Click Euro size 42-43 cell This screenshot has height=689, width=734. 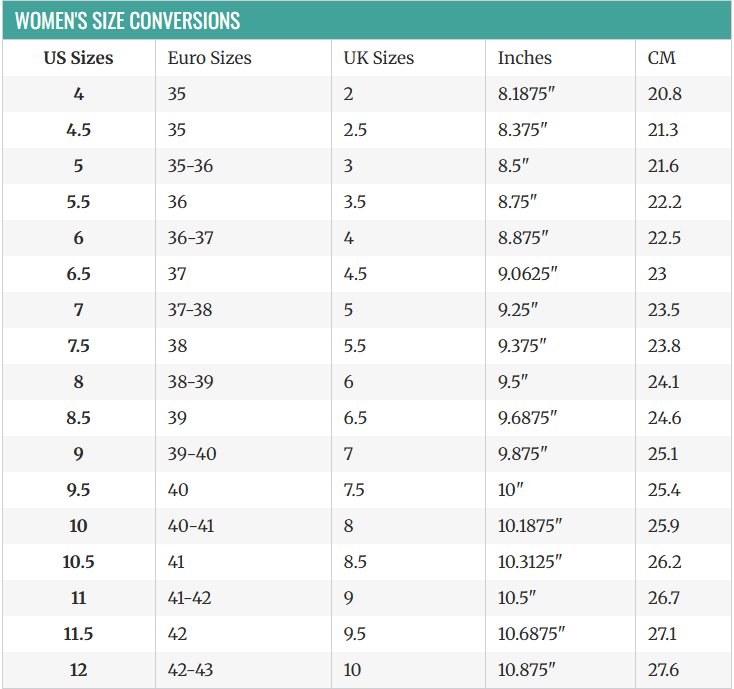point(192,670)
